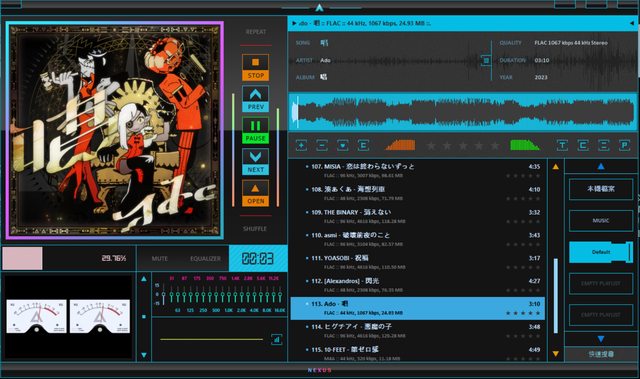This screenshot has height=379, width=640.
Task: Move playlist tabs down with the blue arrow
Action: [x=601, y=339]
